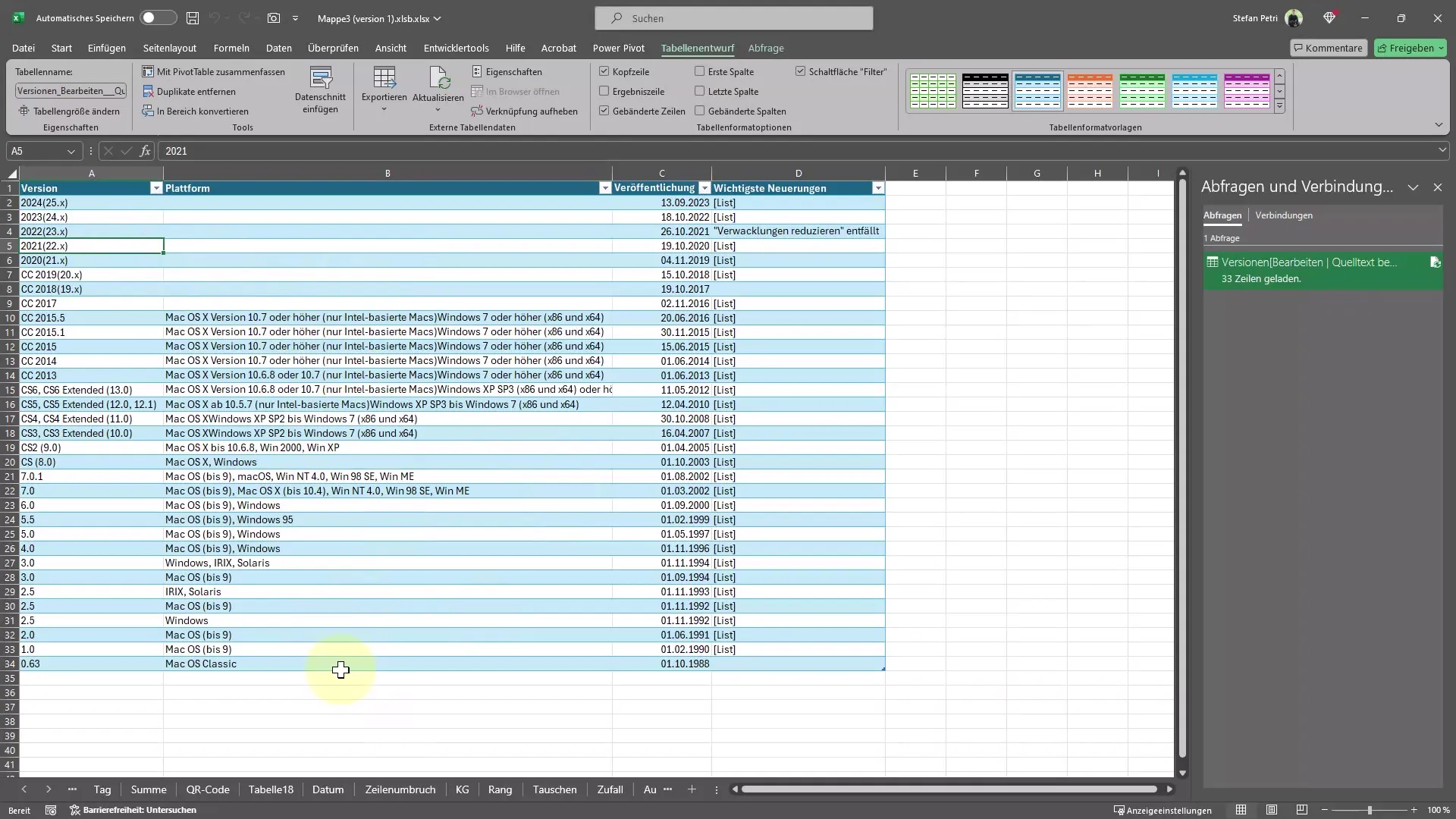Viewport: 1456px width, 819px height.
Task: Open the Version column filter dropdown
Action: (x=156, y=188)
